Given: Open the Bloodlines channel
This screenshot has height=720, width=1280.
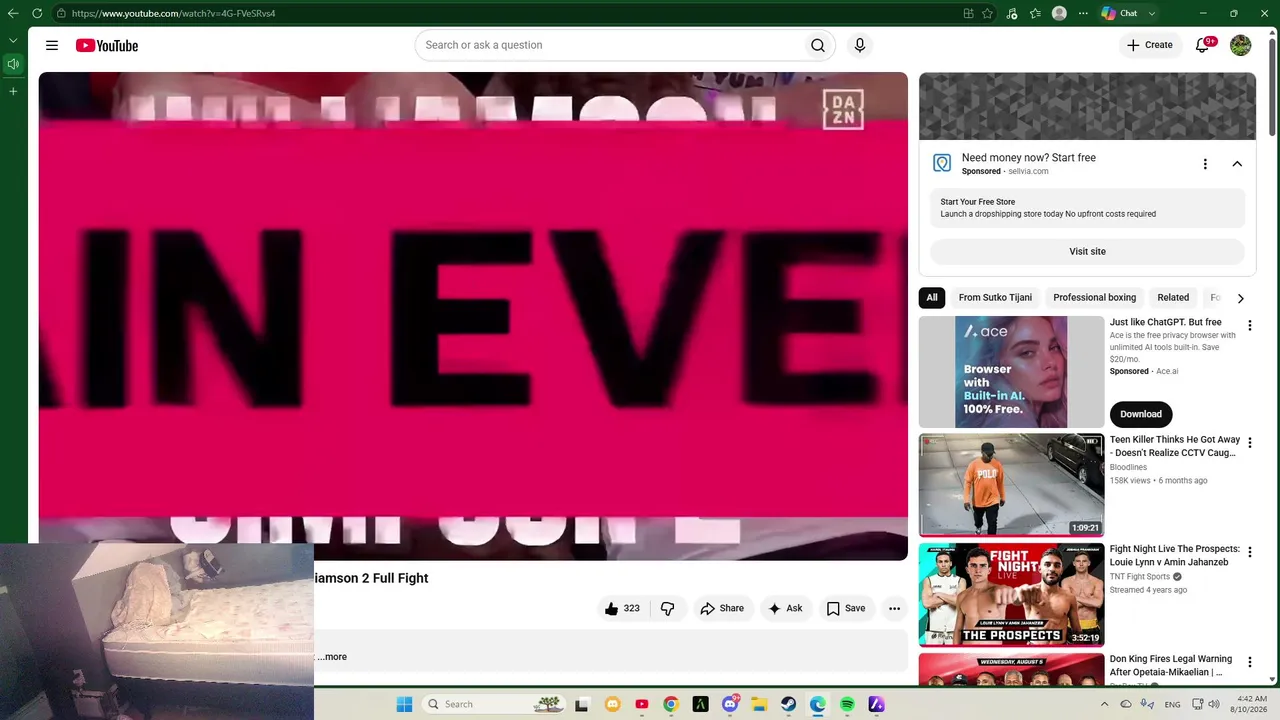Looking at the screenshot, I should (1128, 467).
